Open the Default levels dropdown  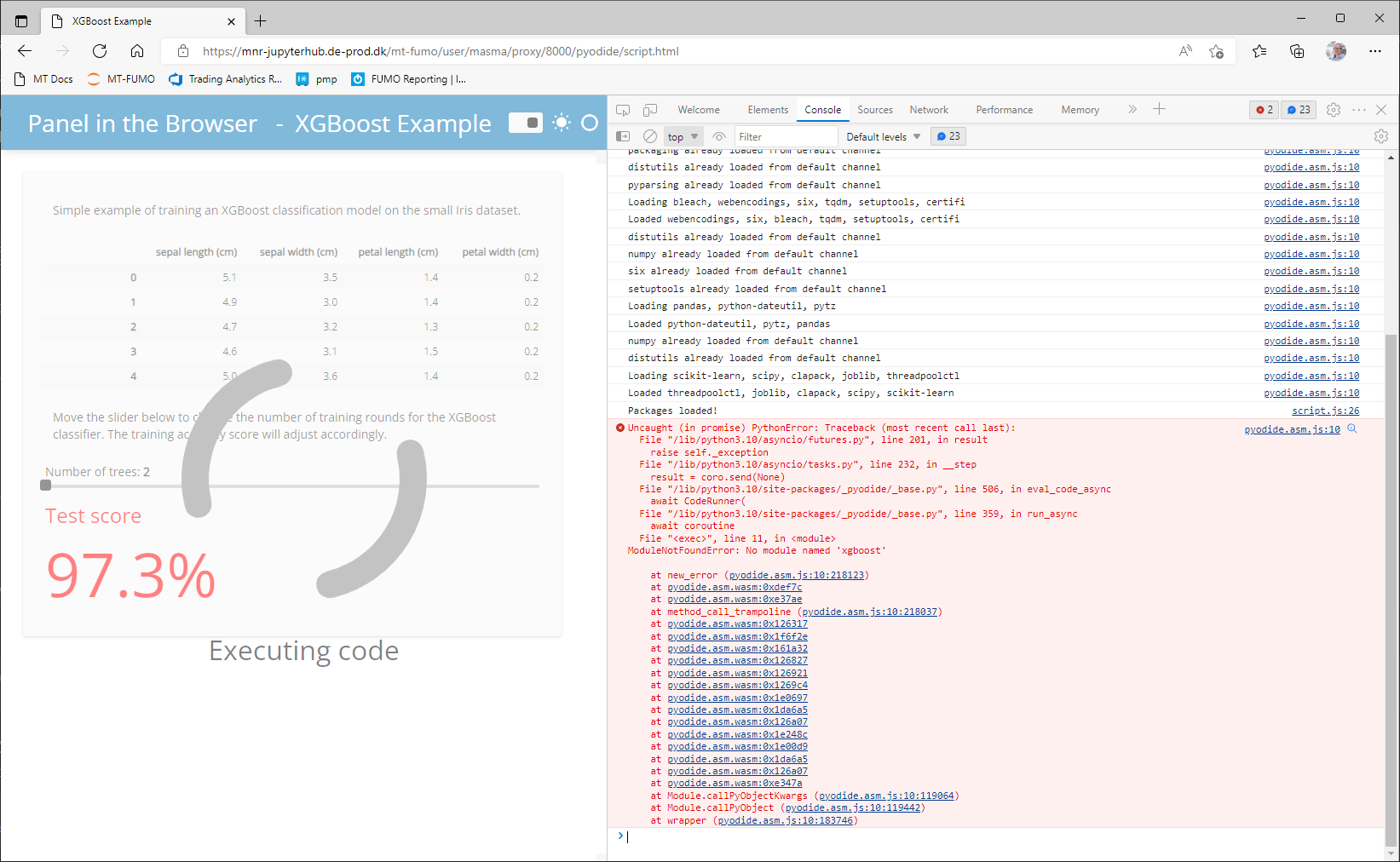pyautogui.click(x=881, y=136)
